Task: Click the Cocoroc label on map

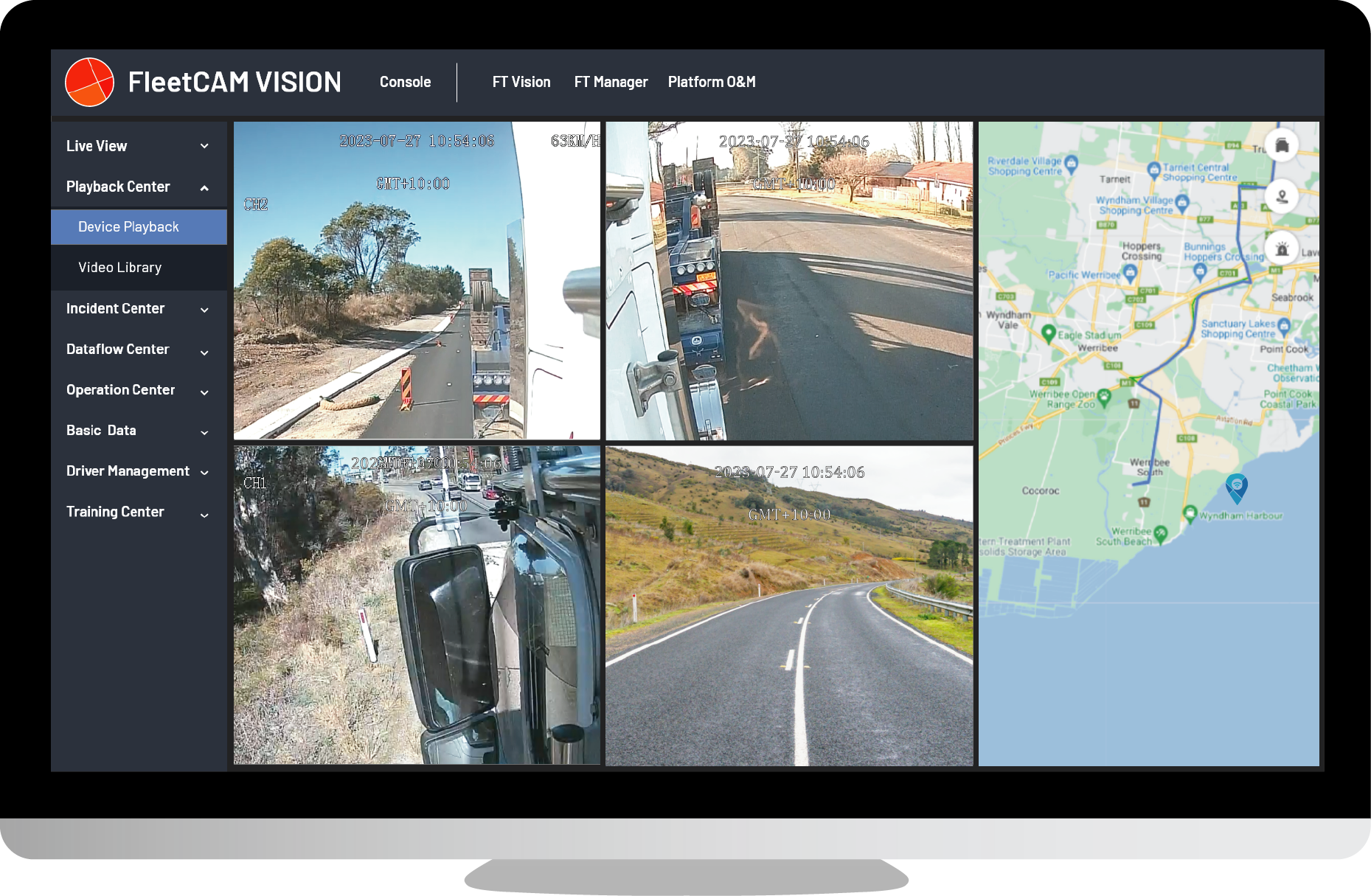Action: point(1041,490)
